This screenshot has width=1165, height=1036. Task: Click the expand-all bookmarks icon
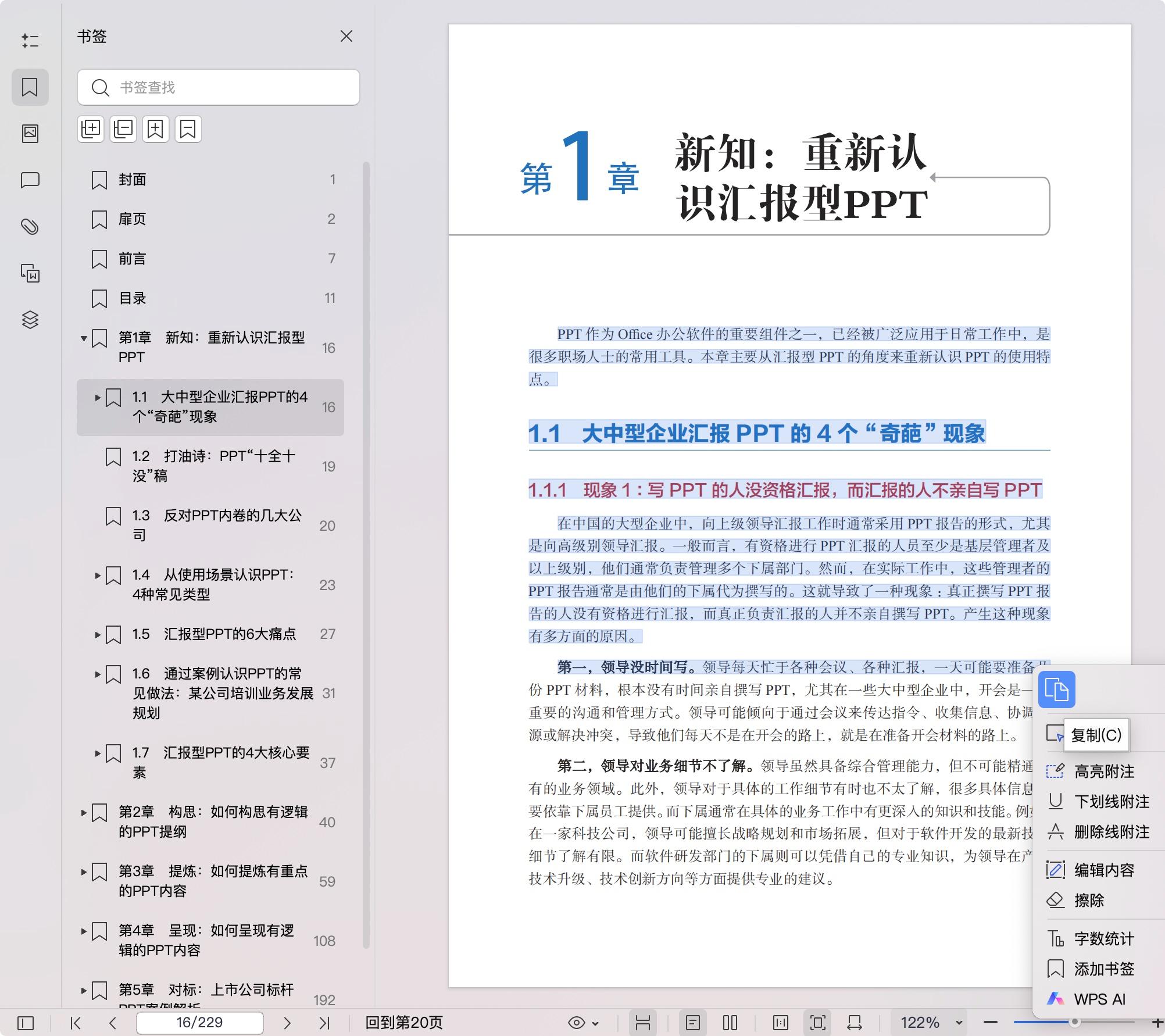point(91,129)
